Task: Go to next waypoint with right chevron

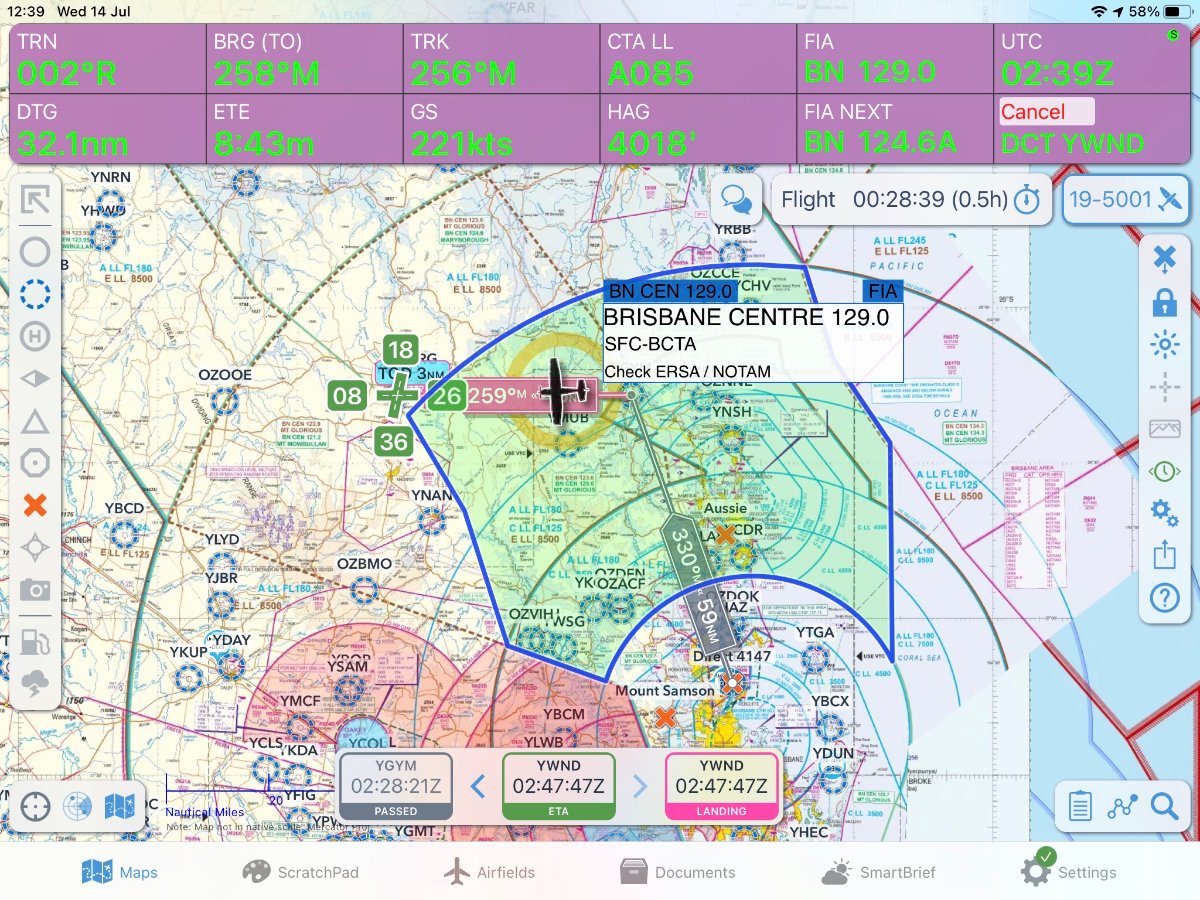Action: point(640,786)
